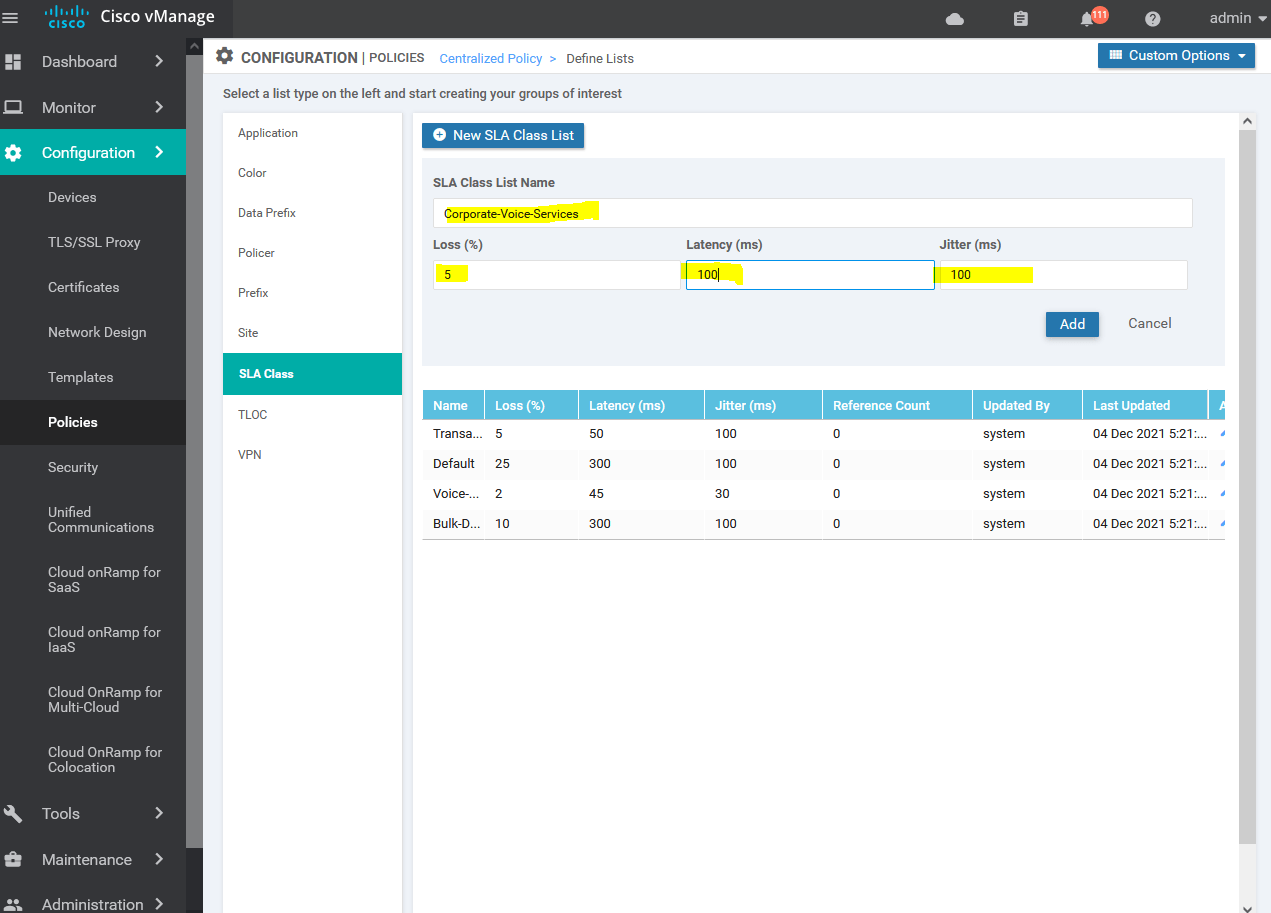The height and width of the screenshot is (913, 1271).
Task: Open the help question mark icon
Action: (1152, 19)
